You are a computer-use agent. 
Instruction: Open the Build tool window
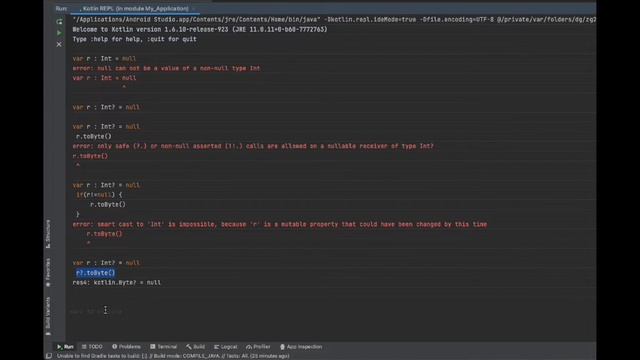[x=196, y=347]
